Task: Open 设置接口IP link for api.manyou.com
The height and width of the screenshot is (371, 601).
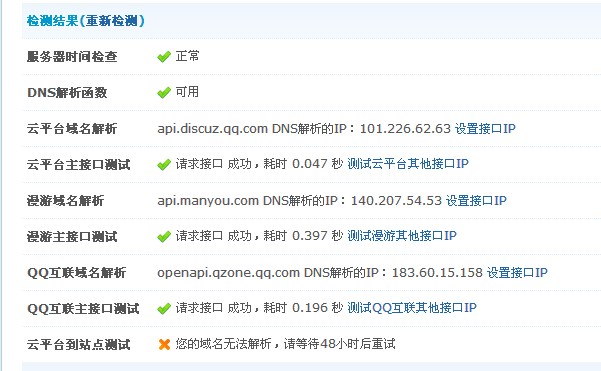Action: [x=476, y=200]
